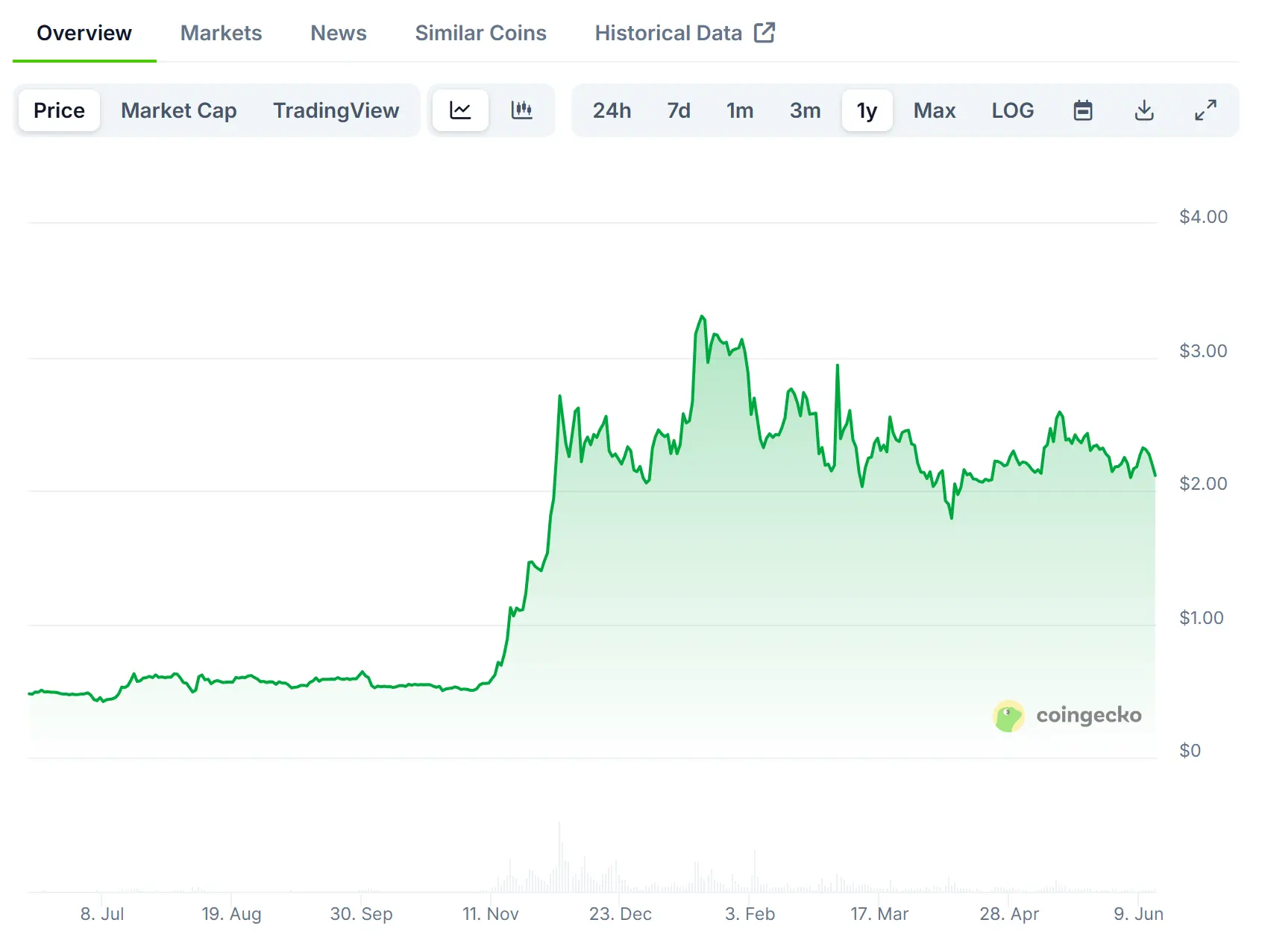Open the TradingView chart
1262x952 pixels.
tap(336, 110)
